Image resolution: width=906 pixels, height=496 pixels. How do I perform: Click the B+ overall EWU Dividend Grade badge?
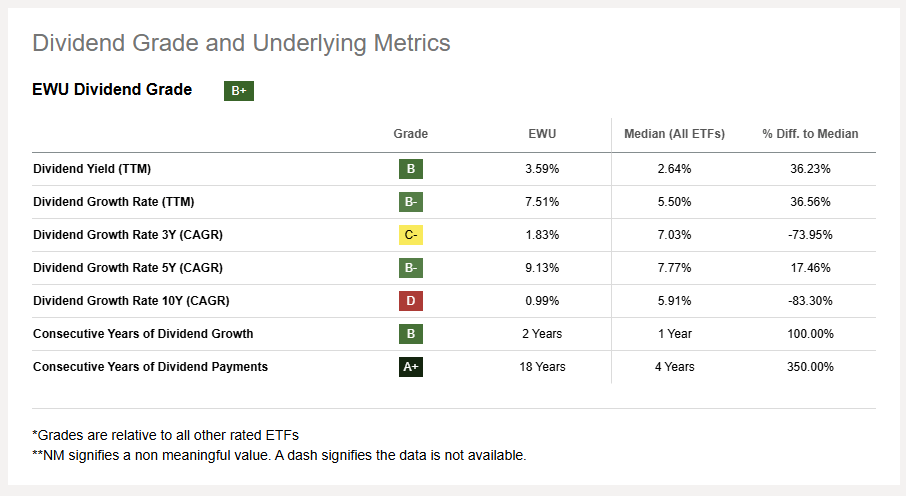click(239, 91)
